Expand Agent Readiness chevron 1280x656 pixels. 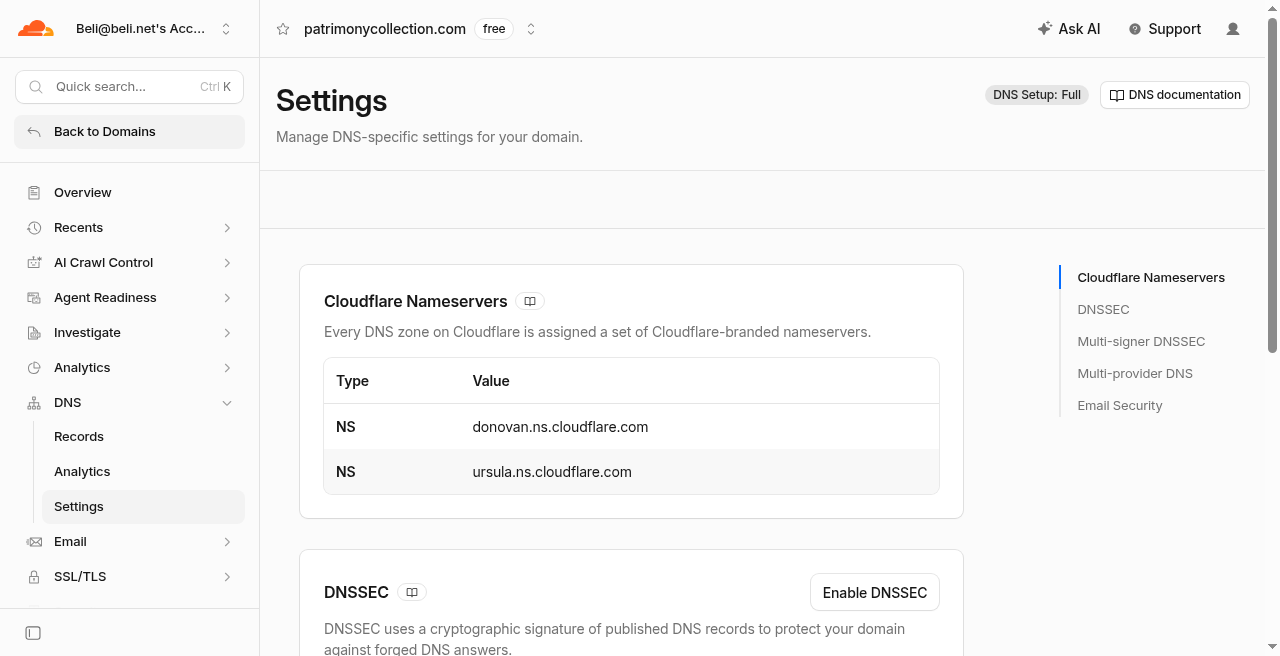click(x=227, y=298)
